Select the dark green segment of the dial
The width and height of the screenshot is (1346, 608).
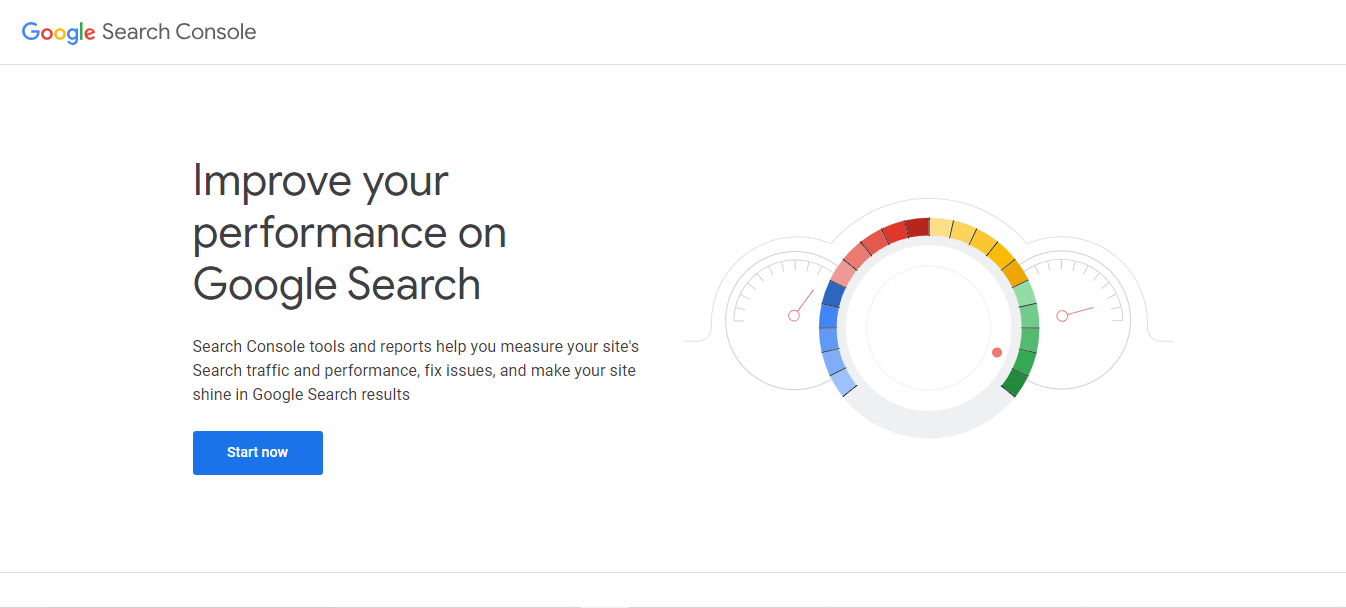(x=1016, y=381)
